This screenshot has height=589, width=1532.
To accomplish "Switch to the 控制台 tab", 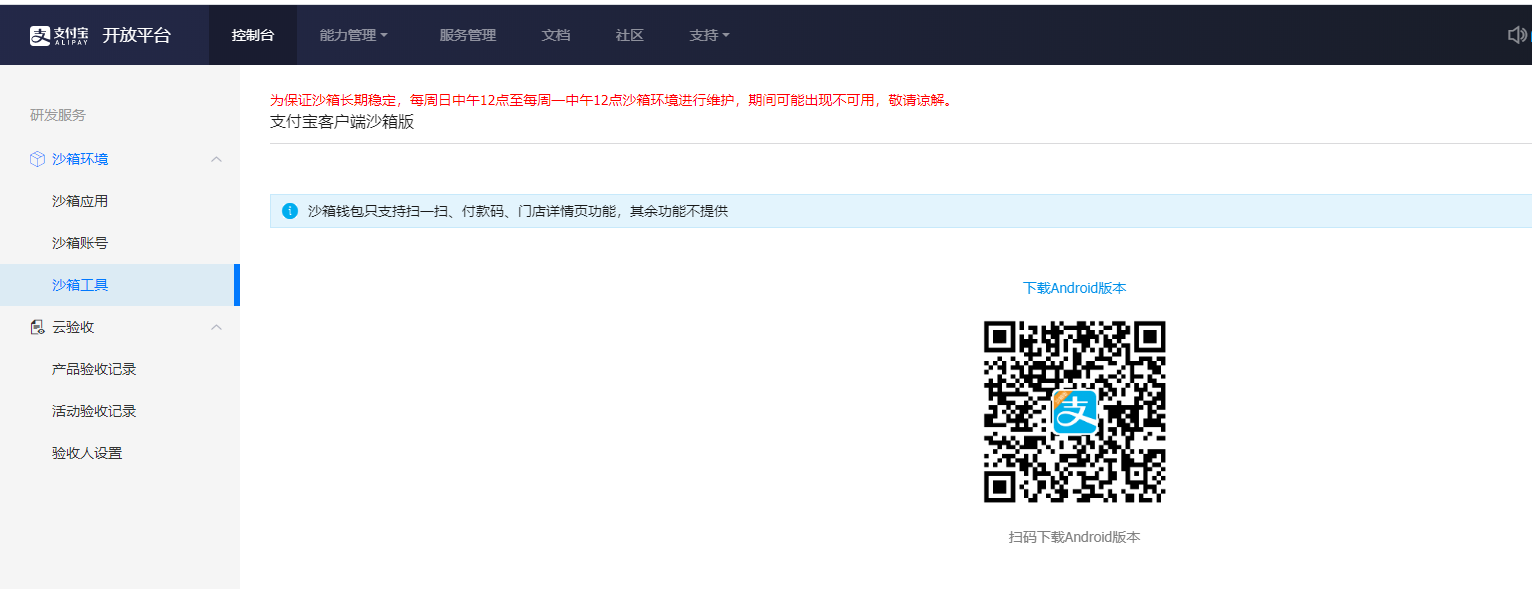I will pyautogui.click(x=253, y=35).
